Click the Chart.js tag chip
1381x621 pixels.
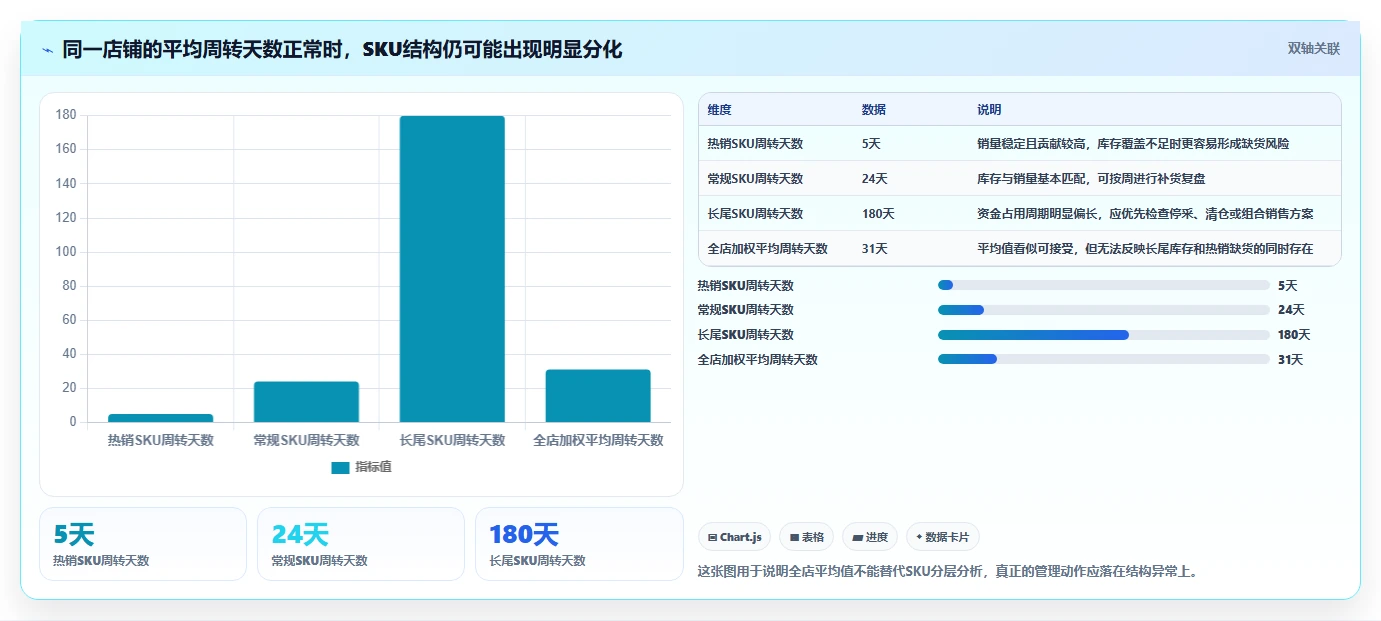pos(734,537)
